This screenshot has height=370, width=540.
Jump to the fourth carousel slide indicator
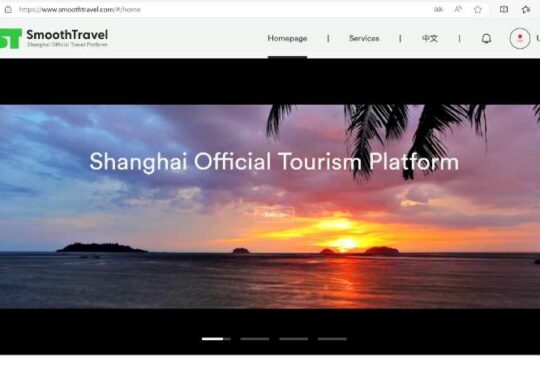[x=332, y=339]
